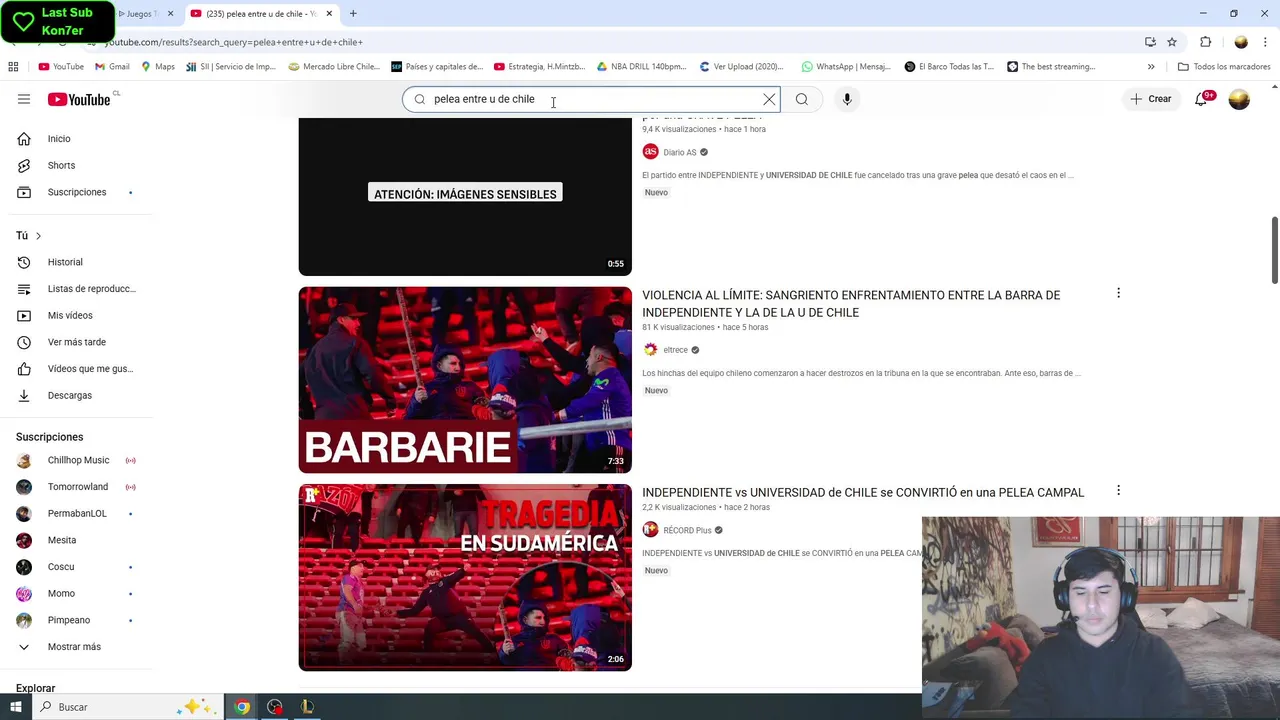Expand the Tú section

pos(29,236)
